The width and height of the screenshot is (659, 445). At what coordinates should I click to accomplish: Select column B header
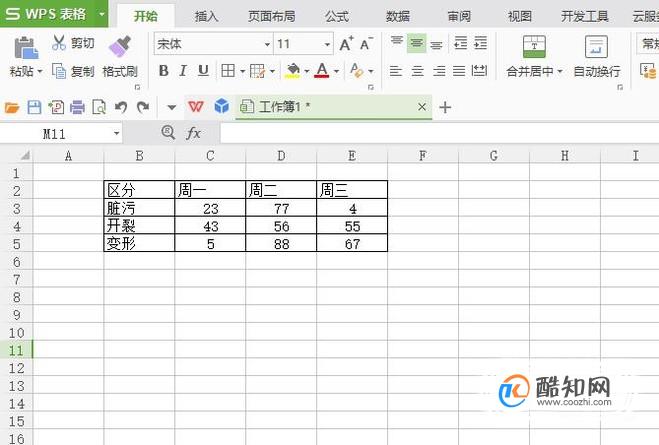[139, 156]
